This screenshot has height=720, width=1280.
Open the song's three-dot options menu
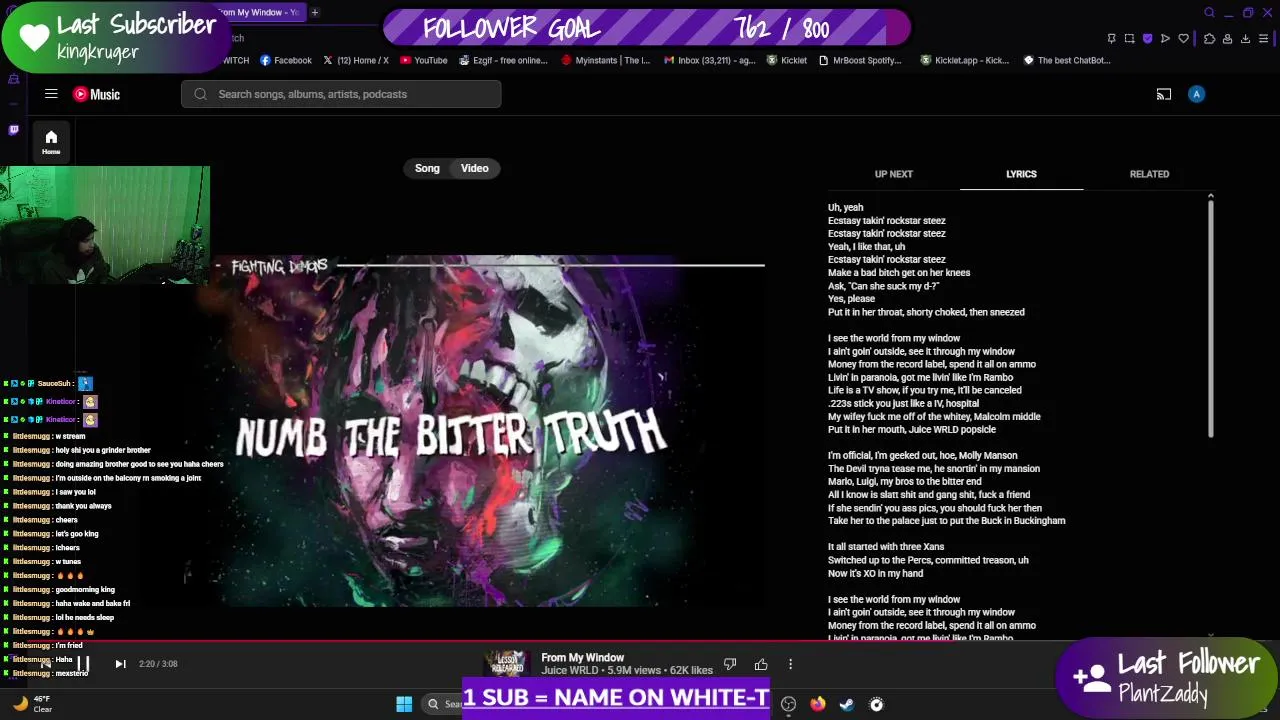coord(790,664)
